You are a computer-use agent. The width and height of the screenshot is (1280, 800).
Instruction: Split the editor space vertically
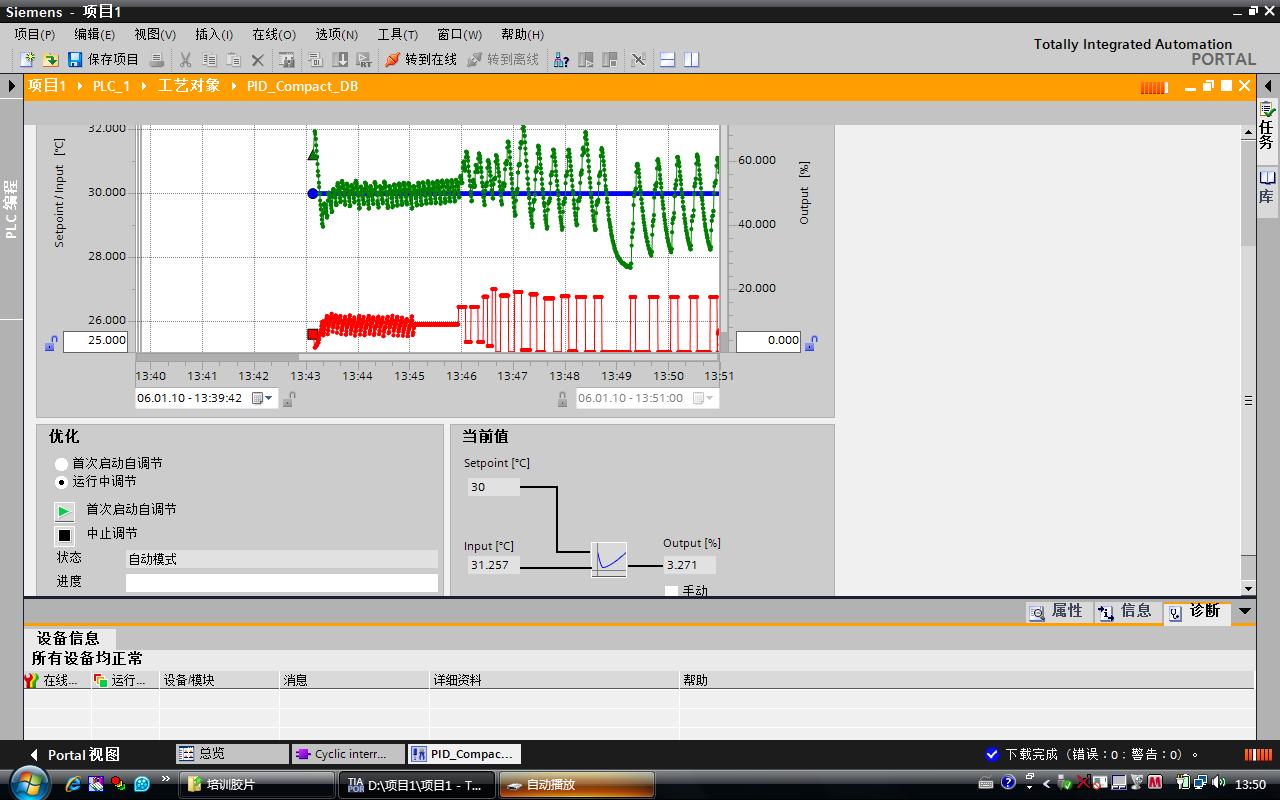point(691,60)
